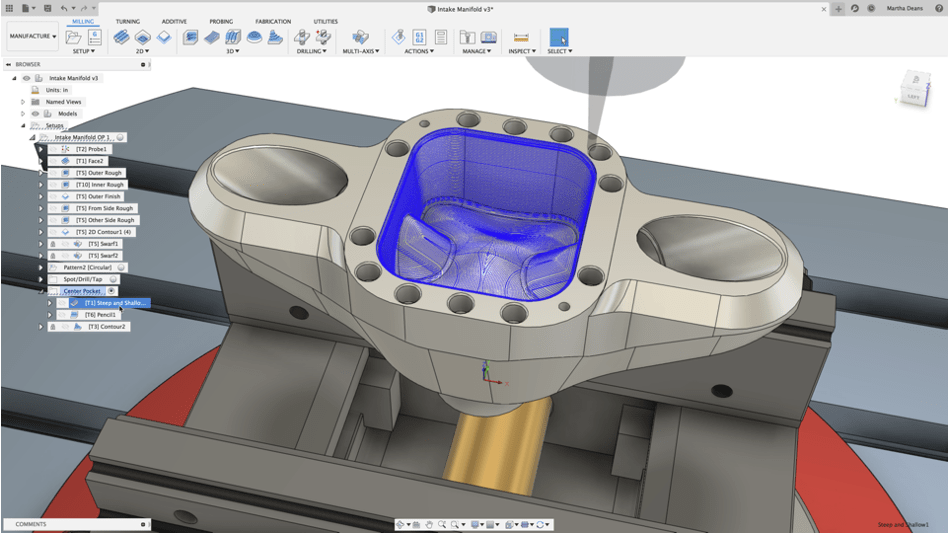Open the Tool Library icon under Manage

(x=467, y=37)
